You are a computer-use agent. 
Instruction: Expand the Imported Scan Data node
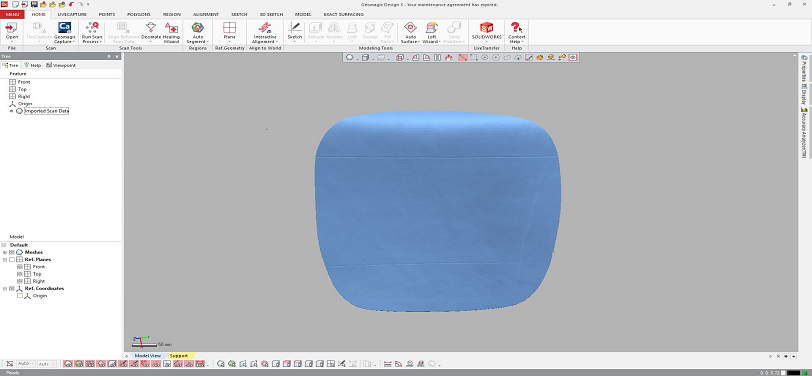pos(11,111)
